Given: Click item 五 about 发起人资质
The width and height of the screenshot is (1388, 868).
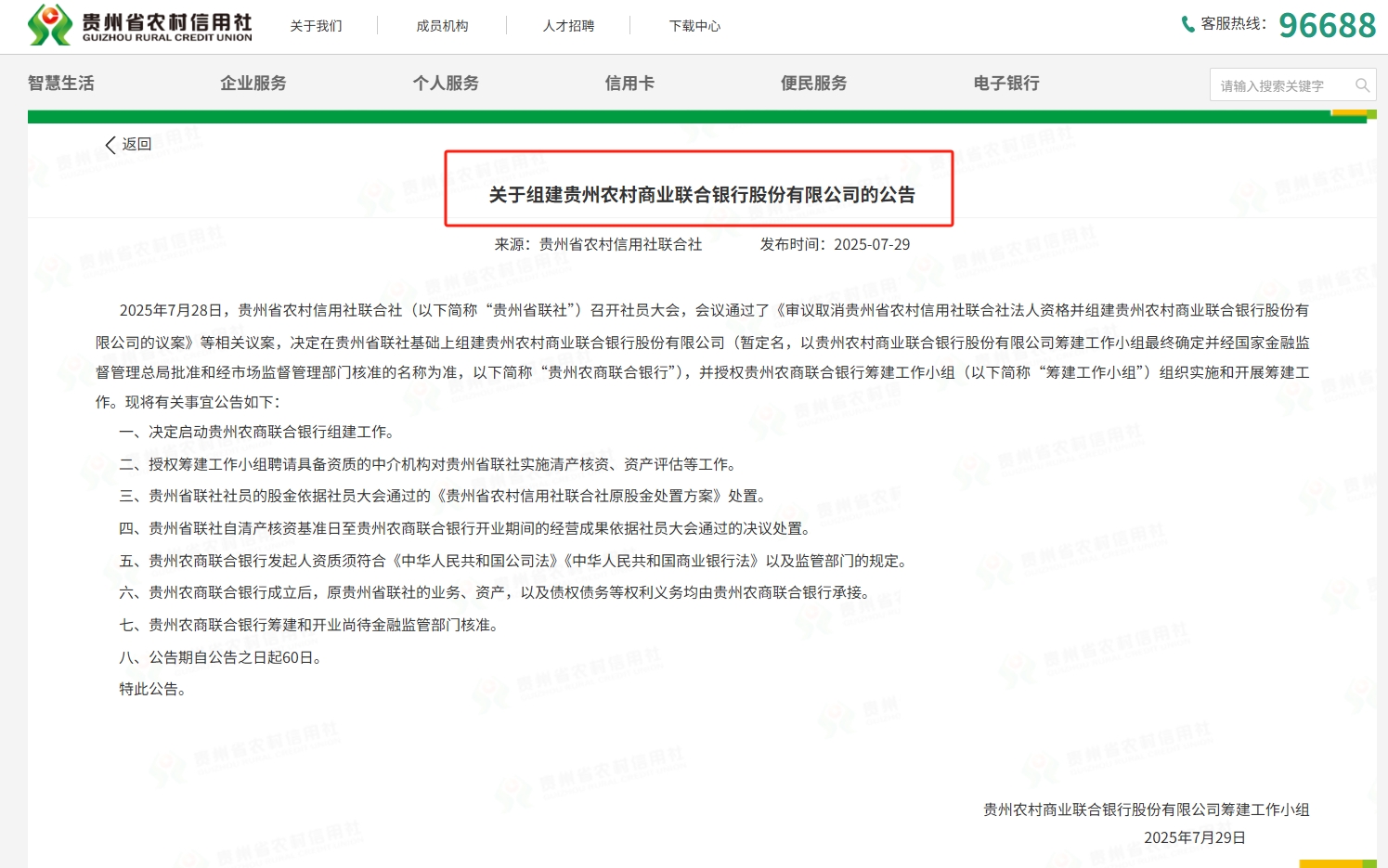Looking at the screenshot, I should (515, 562).
